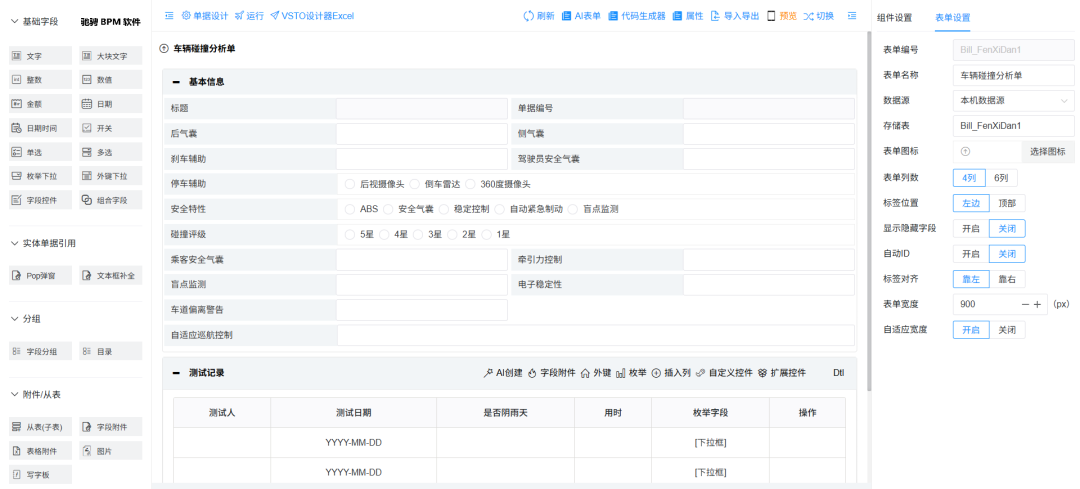The height and width of the screenshot is (489, 1080).
Task: Click 插入列 in the table toolbar
Action: pos(671,373)
